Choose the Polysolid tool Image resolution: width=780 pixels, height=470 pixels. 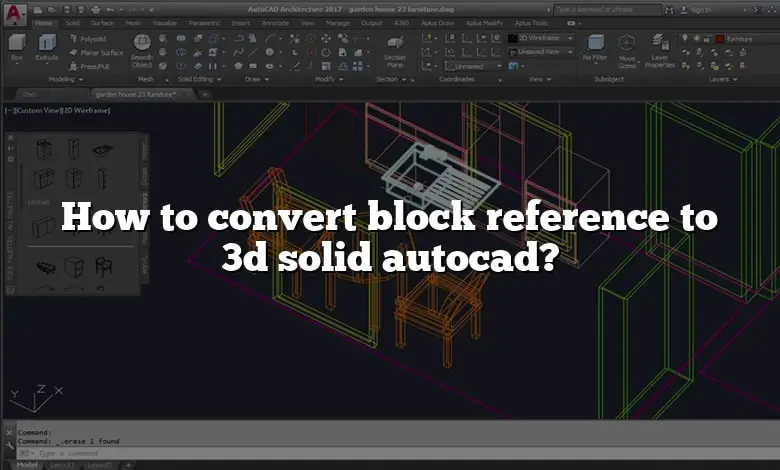coord(86,38)
